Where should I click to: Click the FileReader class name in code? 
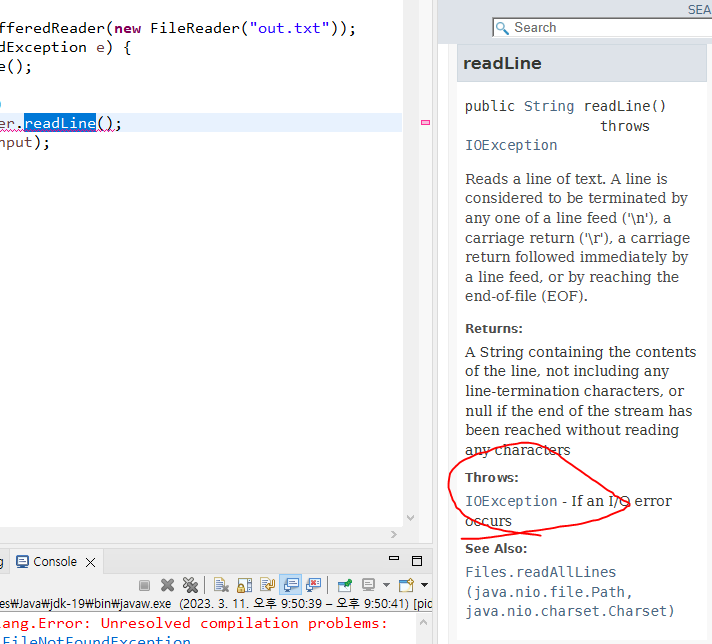195,29
